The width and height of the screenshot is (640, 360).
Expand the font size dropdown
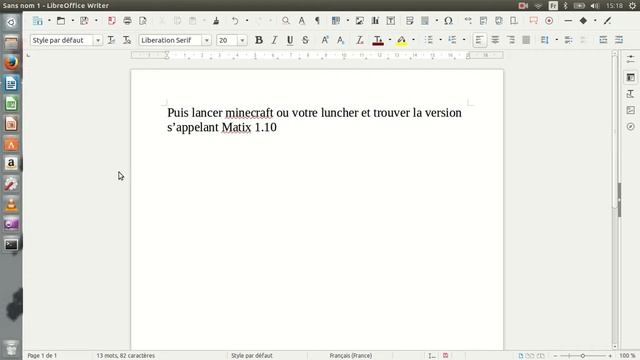[x=242, y=40]
